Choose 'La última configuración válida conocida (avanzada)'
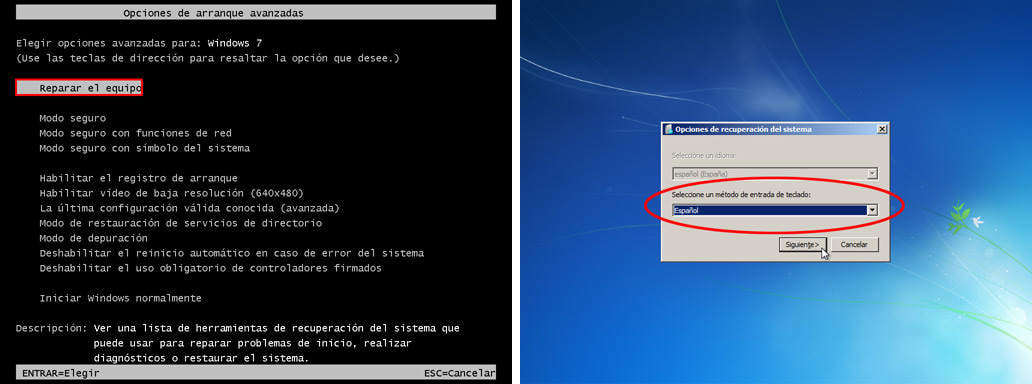This screenshot has width=1032, height=384. (189, 208)
